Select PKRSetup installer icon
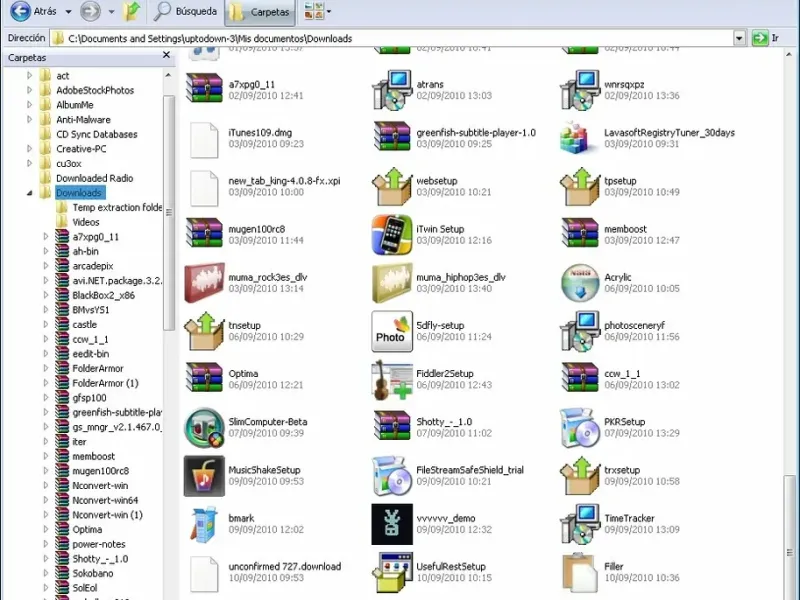The image size is (800, 600). (x=580, y=428)
